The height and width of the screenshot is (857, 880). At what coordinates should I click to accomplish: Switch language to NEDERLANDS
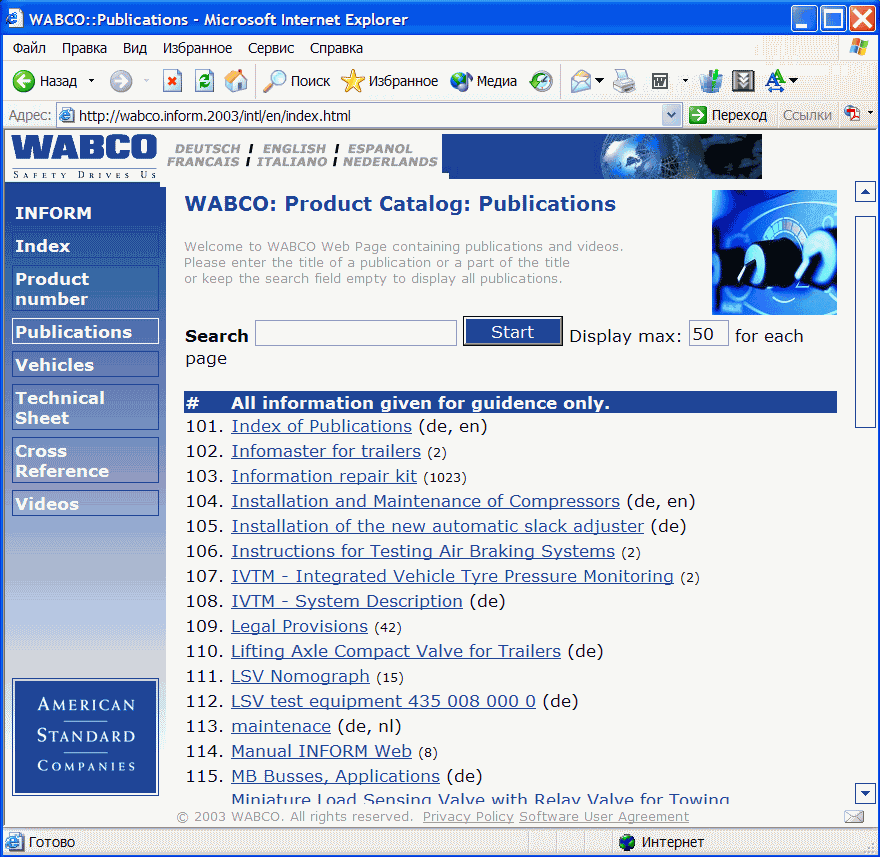[390, 162]
